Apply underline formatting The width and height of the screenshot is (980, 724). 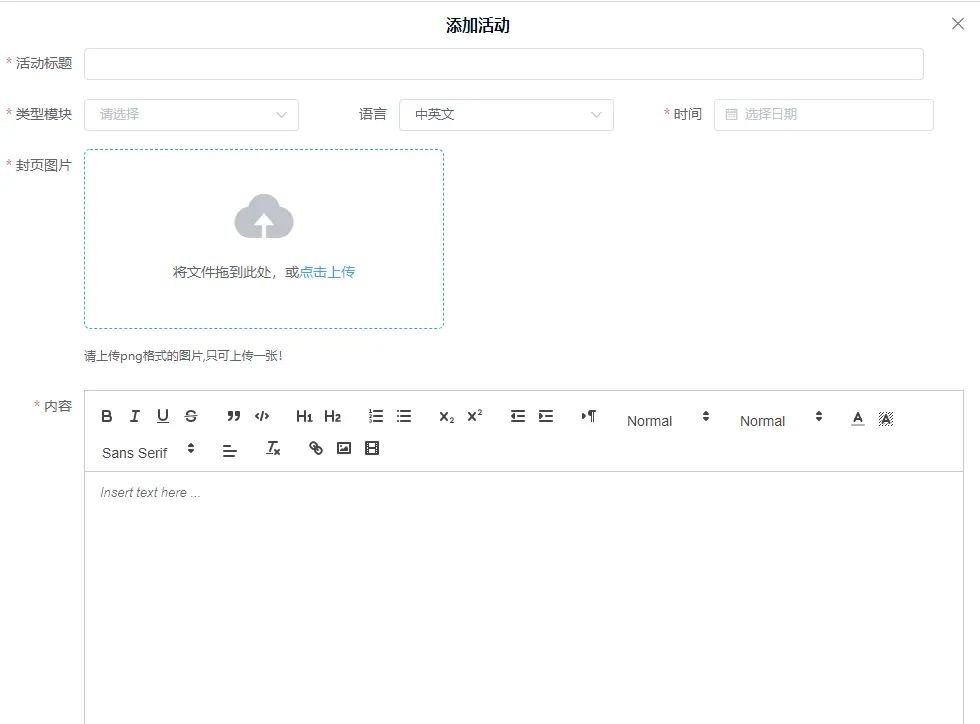pyautogui.click(x=160, y=416)
